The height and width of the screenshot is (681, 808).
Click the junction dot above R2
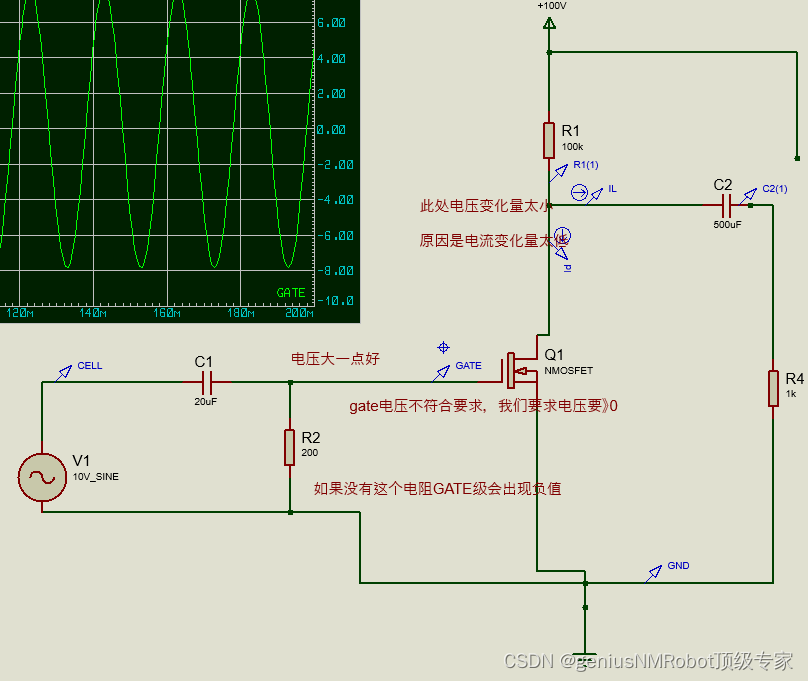(x=290, y=382)
